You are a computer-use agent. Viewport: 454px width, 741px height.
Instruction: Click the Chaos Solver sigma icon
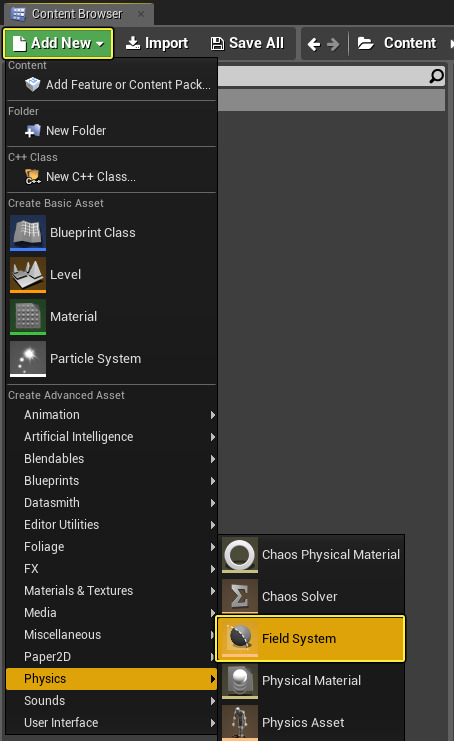240,597
